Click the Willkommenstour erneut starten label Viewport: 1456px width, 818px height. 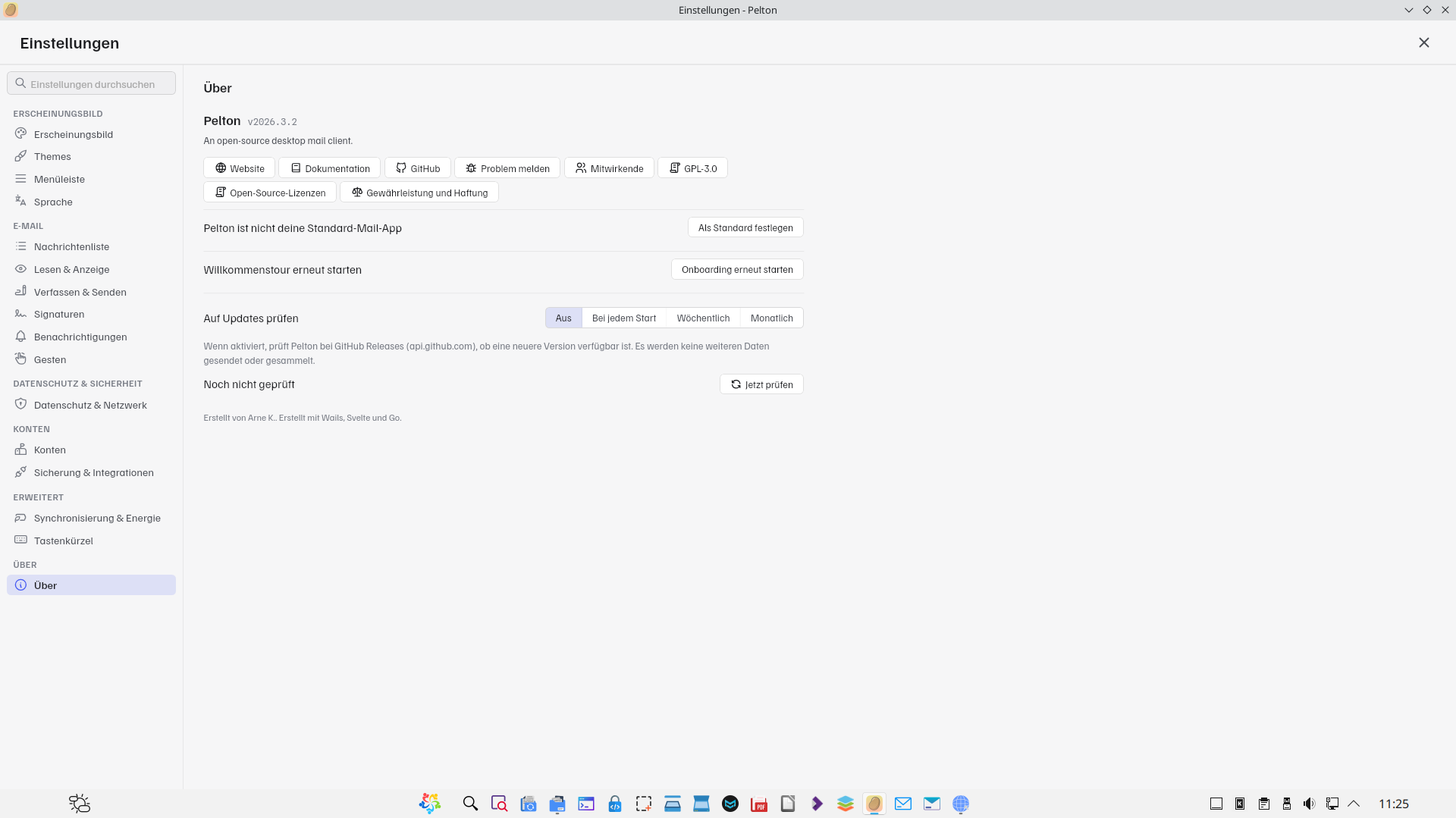[282, 270]
